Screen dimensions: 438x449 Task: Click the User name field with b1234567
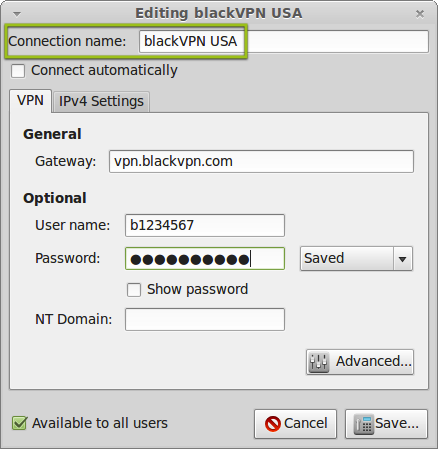205,226
